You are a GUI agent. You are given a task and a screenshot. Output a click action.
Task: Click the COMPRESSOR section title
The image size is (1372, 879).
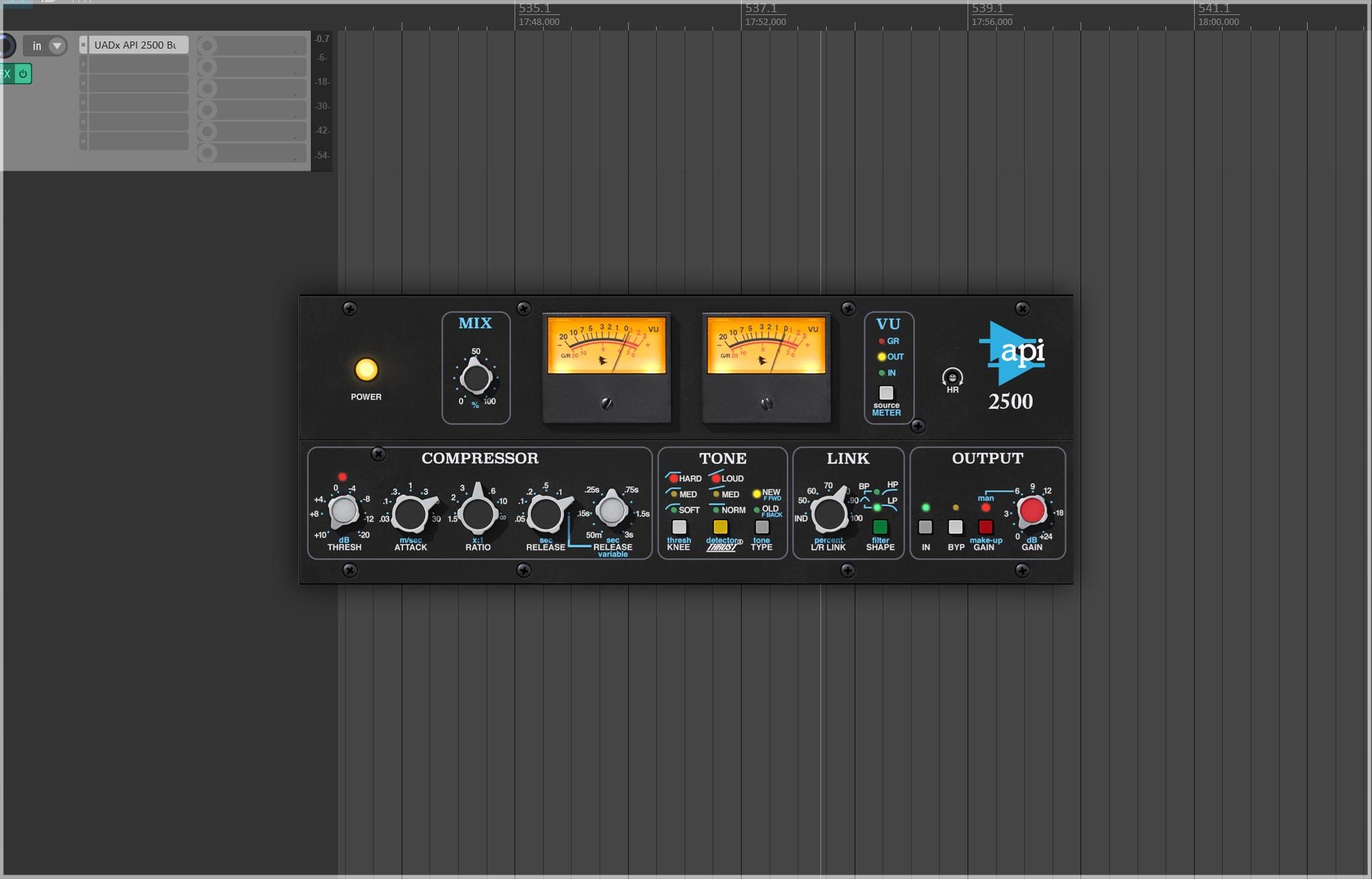(480, 458)
